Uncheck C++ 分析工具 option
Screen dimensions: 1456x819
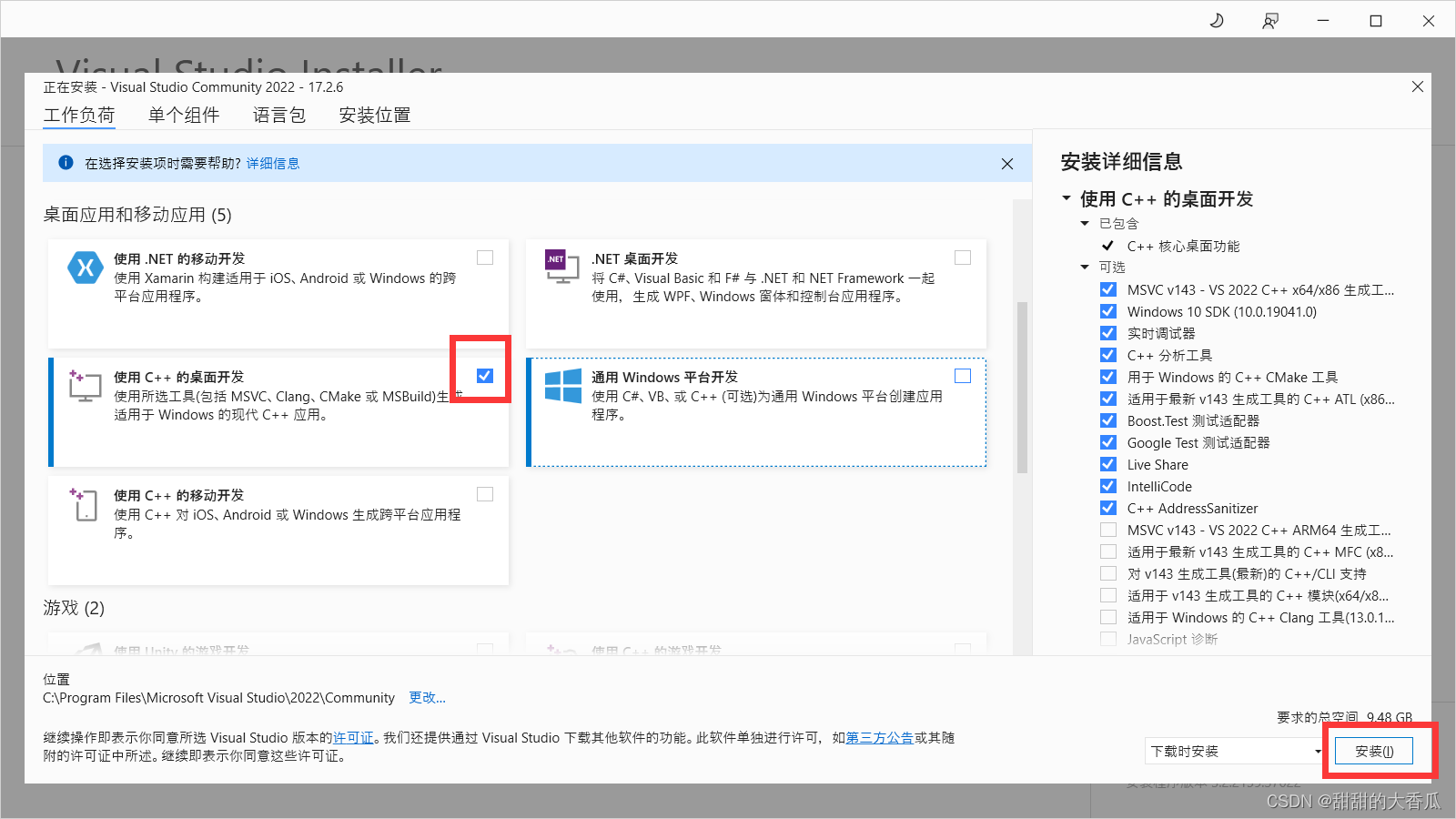pos(1108,355)
